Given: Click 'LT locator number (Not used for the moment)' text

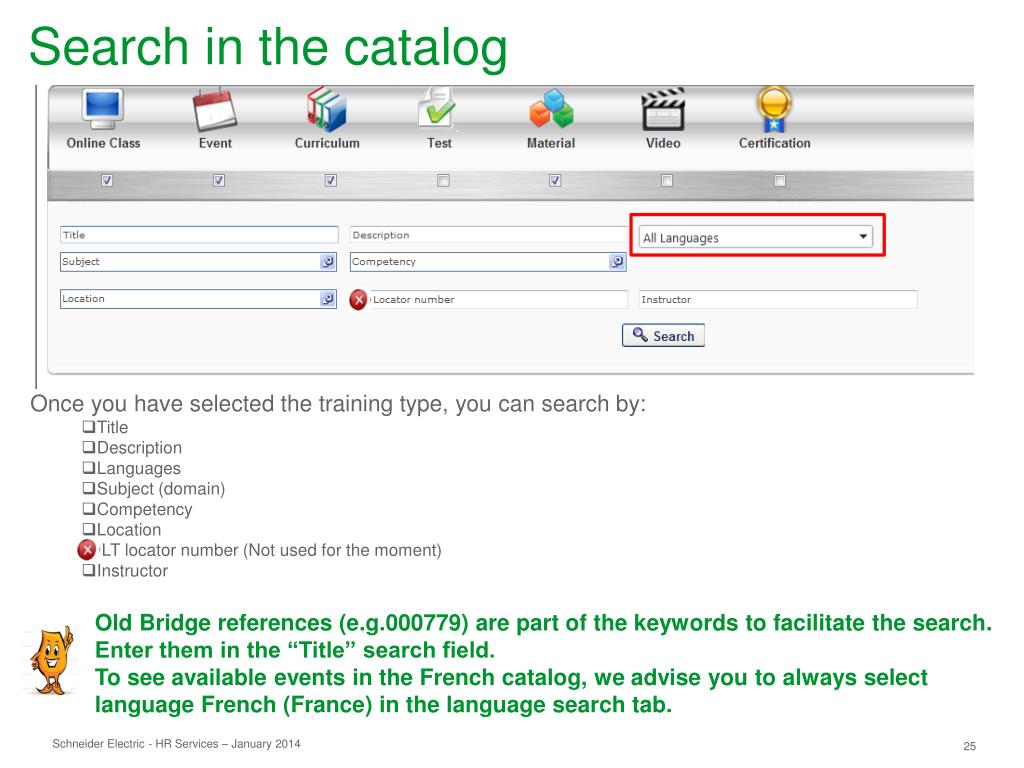Looking at the screenshot, I should (x=271, y=551).
